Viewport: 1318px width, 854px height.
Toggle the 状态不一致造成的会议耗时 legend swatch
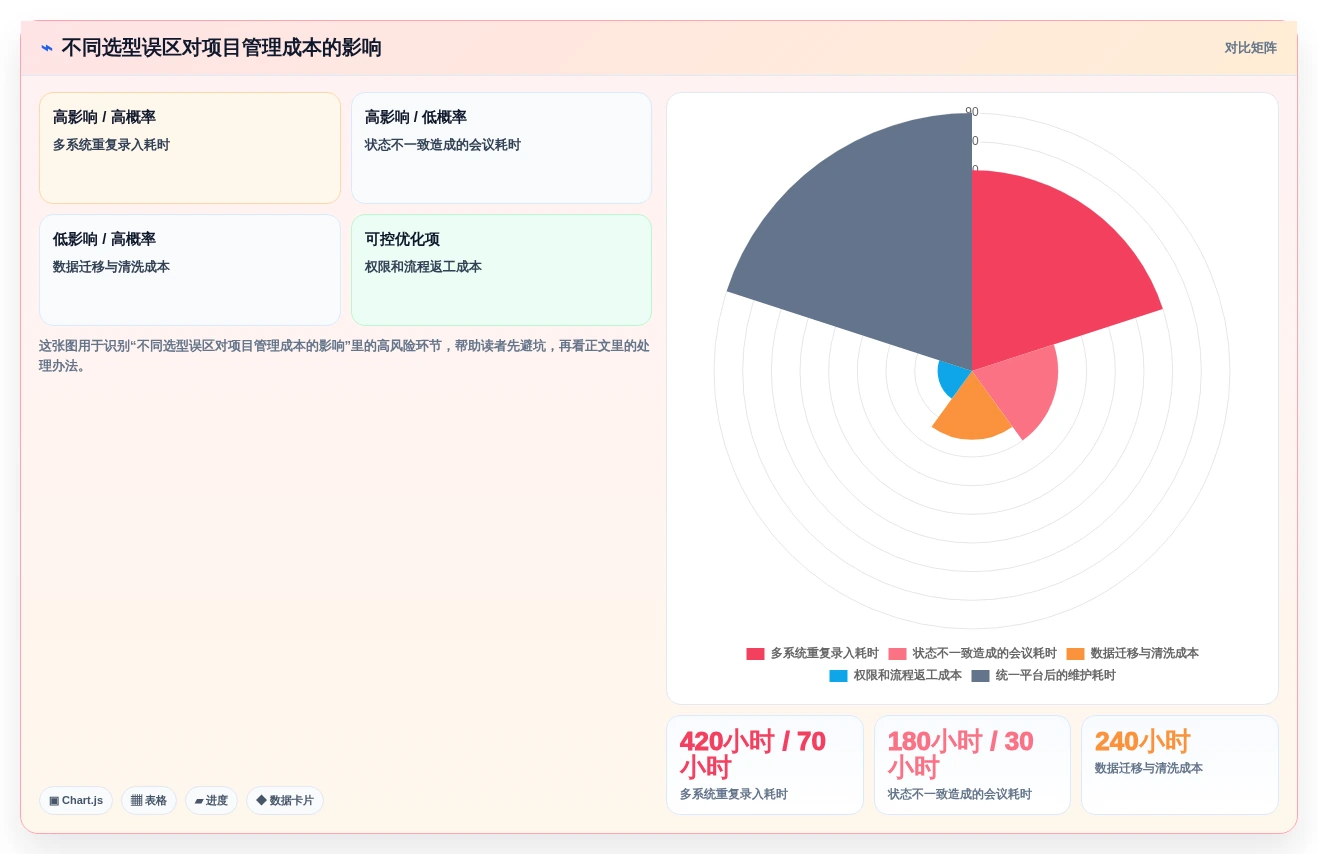[x=897, y=654]
